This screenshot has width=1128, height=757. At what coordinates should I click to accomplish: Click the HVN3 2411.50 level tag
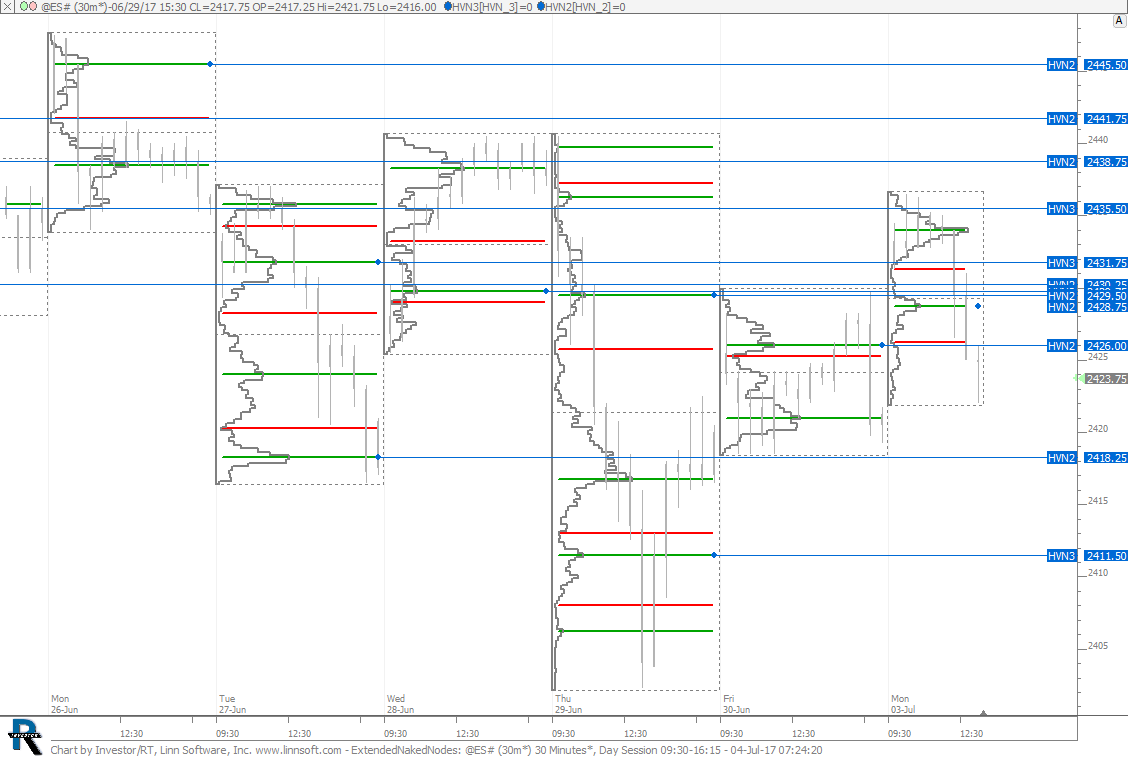1062,556
